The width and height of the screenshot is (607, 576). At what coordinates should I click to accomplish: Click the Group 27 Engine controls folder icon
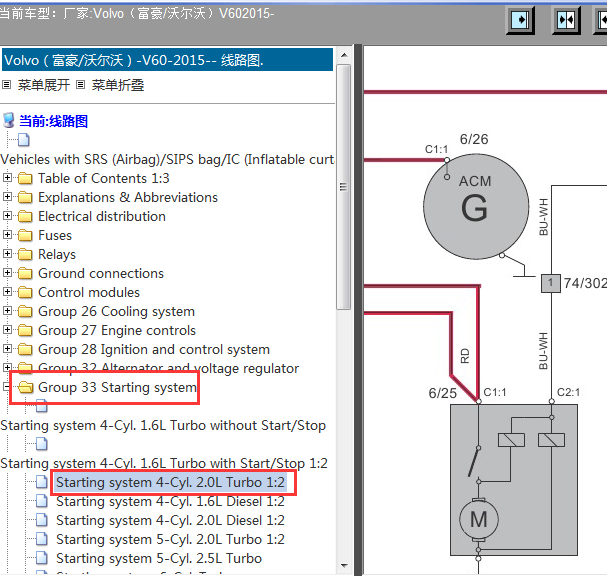pos(25,330)
